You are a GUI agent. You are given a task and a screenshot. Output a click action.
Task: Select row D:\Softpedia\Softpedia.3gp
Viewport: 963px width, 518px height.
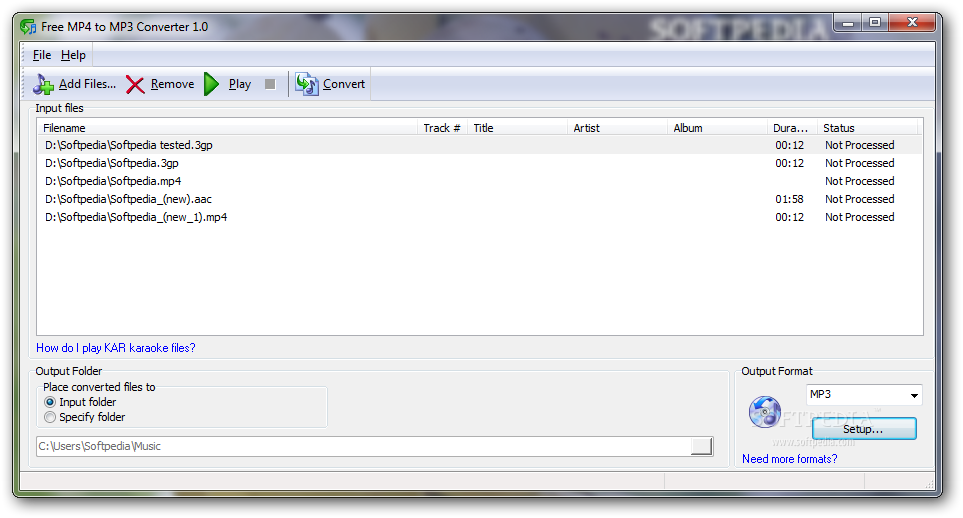(479, 163)
